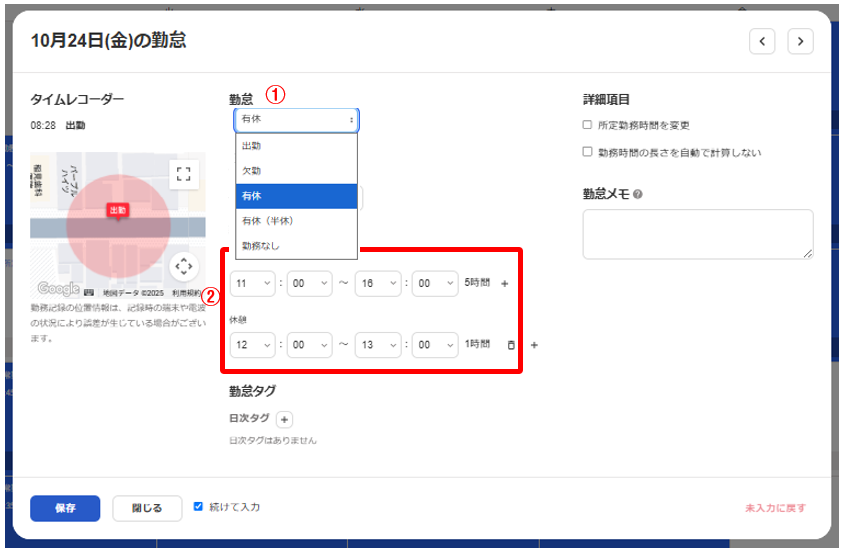Add another work time row with plus icon
This screenshot has height=556, width=845.
pyautogui.click(x=504, y=284)
